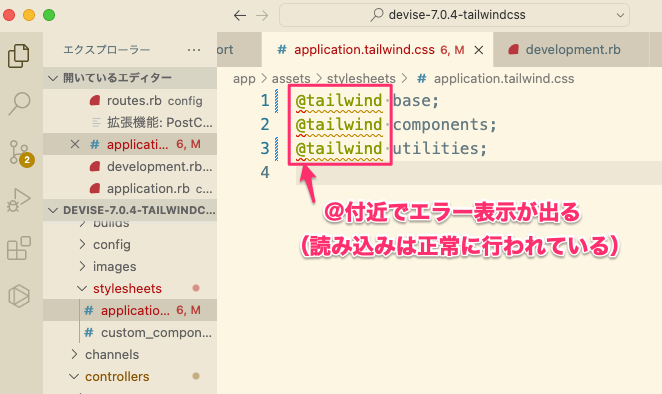Viewport: 662px width, 394px height.
Task: Open the Search view in the activity bar
Action: pyautogui.click(x=19, y=104)
